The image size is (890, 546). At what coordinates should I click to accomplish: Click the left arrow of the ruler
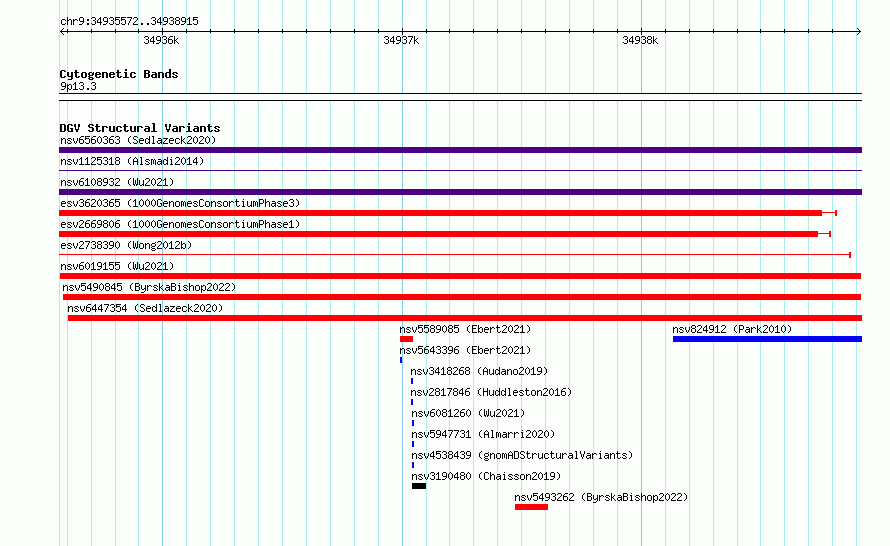click(x=62, y=32)
